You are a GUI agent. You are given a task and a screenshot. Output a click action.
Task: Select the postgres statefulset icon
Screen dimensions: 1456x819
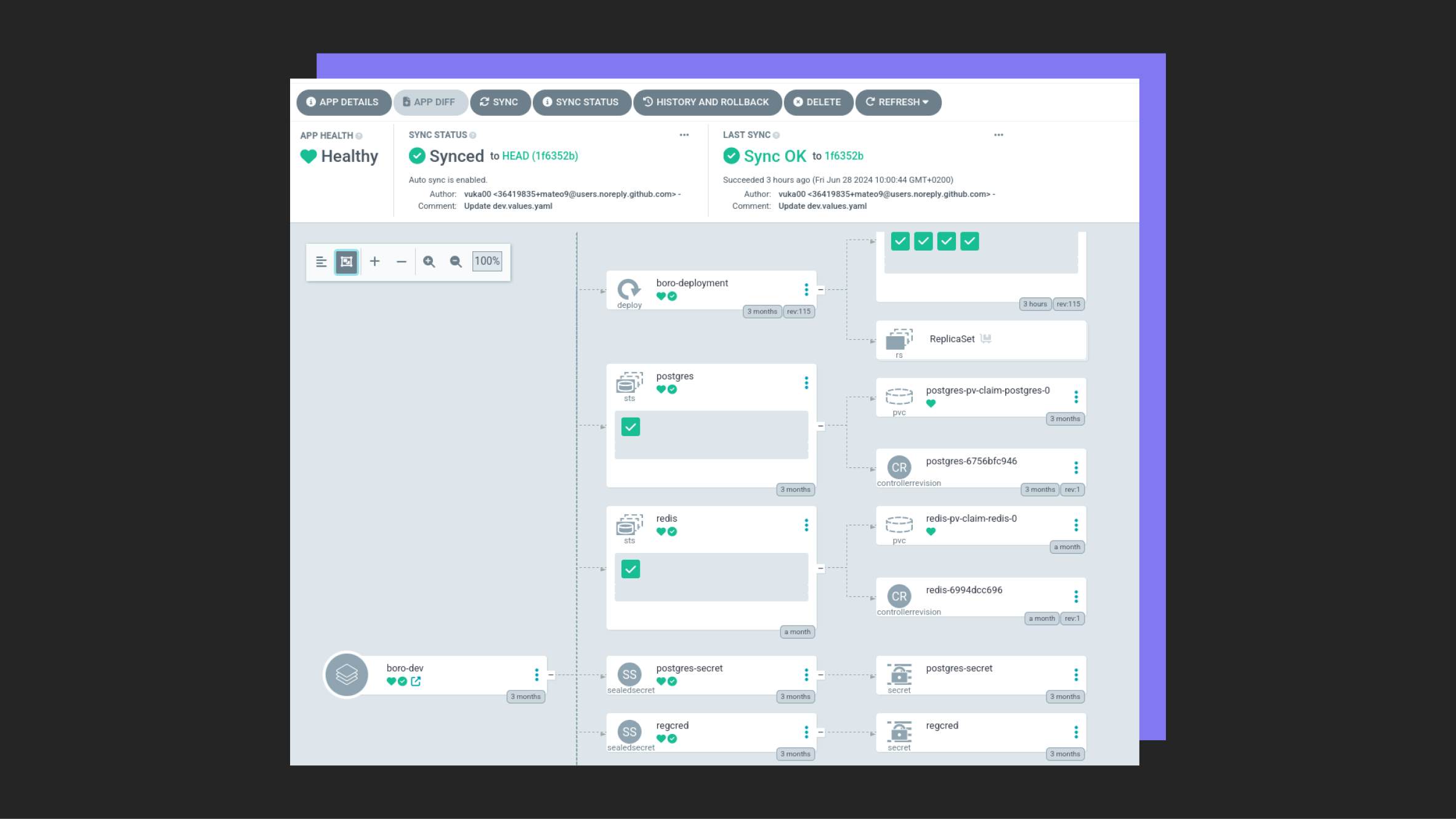[629, 382]
